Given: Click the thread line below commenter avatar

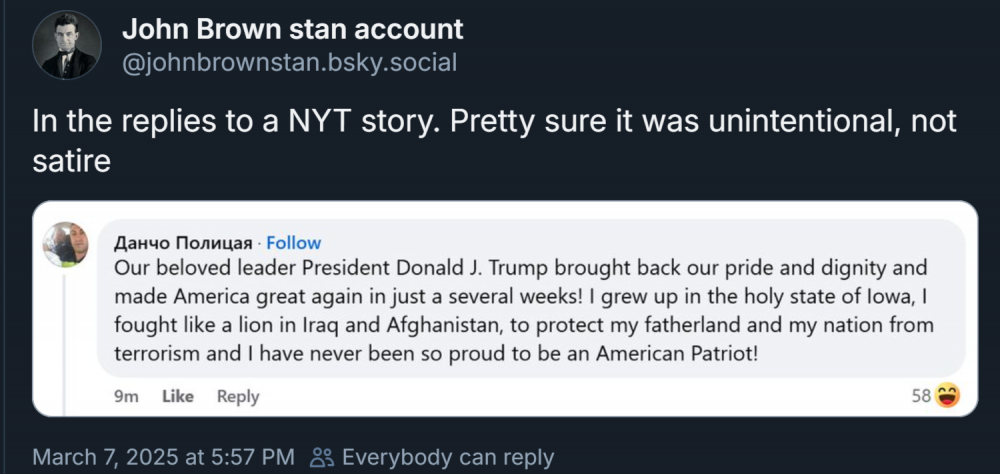Looking at the screenshot, I should [66, 330].
